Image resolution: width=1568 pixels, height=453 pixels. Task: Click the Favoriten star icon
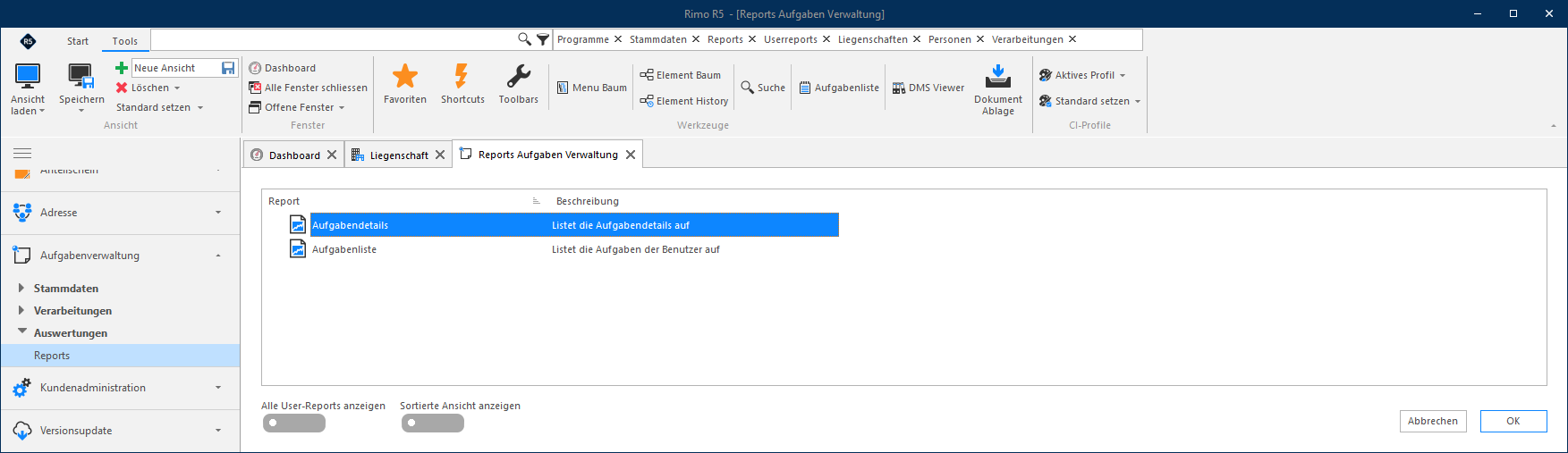(405, 76)
